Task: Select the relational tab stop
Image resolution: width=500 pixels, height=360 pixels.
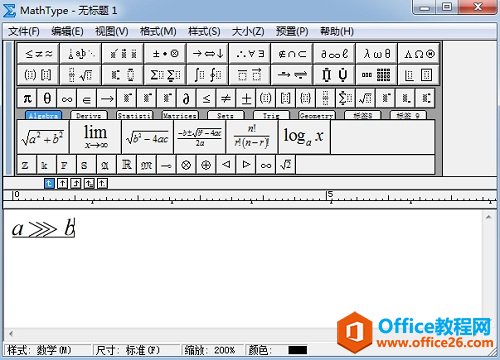Action: [x=89, y=183]
